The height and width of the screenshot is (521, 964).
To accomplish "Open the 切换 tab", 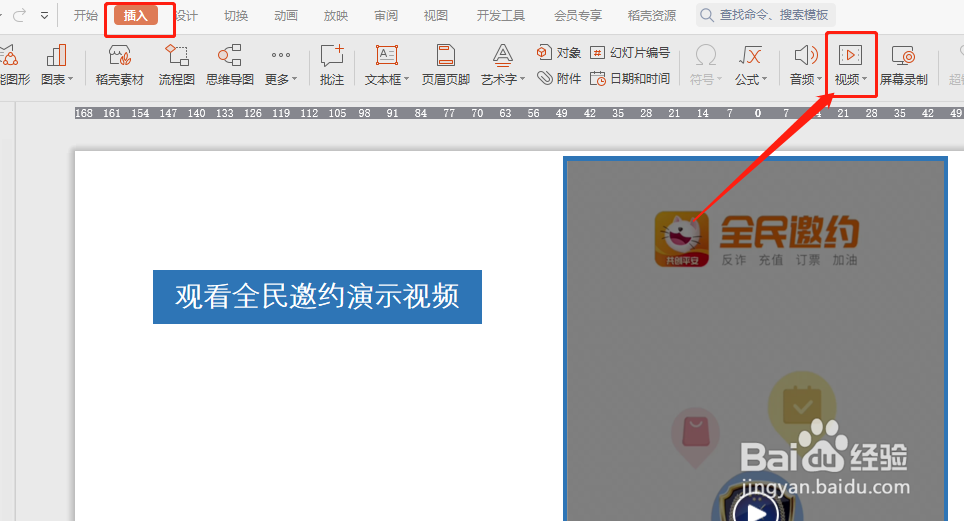I will point(236,15).
